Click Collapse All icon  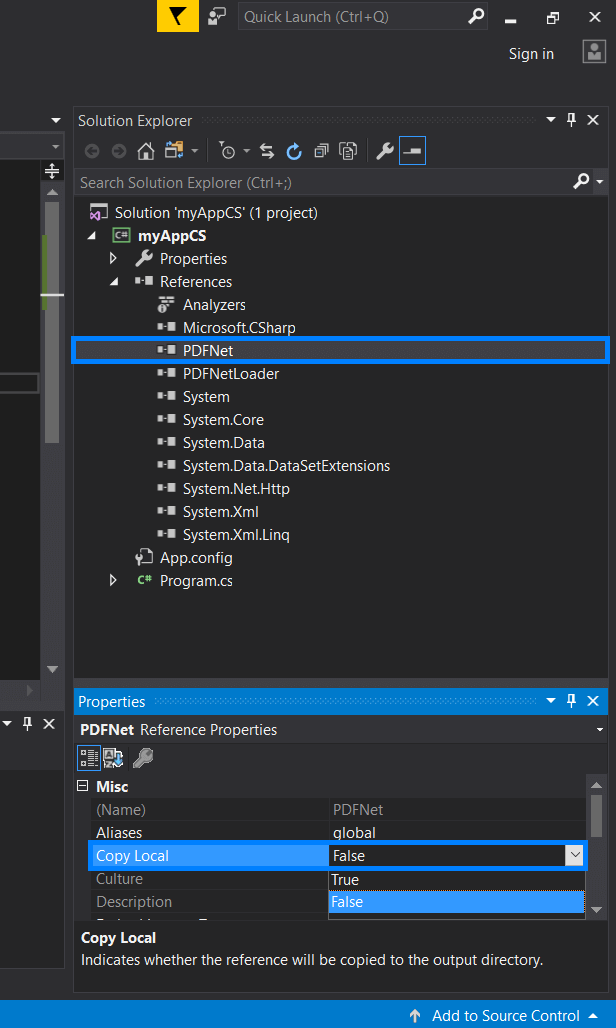320,151
